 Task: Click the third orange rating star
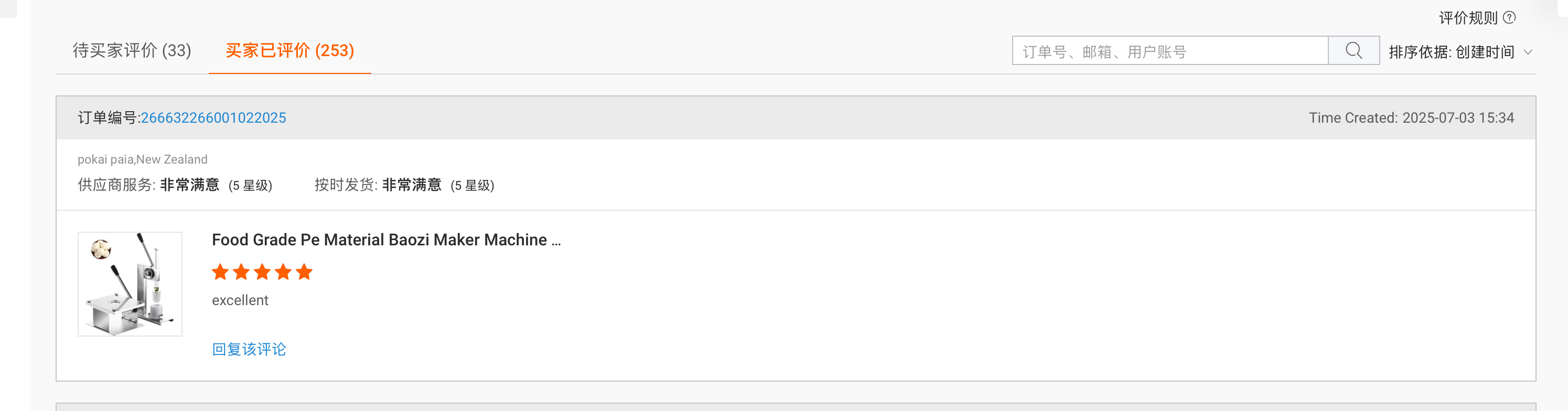point(262,272)
